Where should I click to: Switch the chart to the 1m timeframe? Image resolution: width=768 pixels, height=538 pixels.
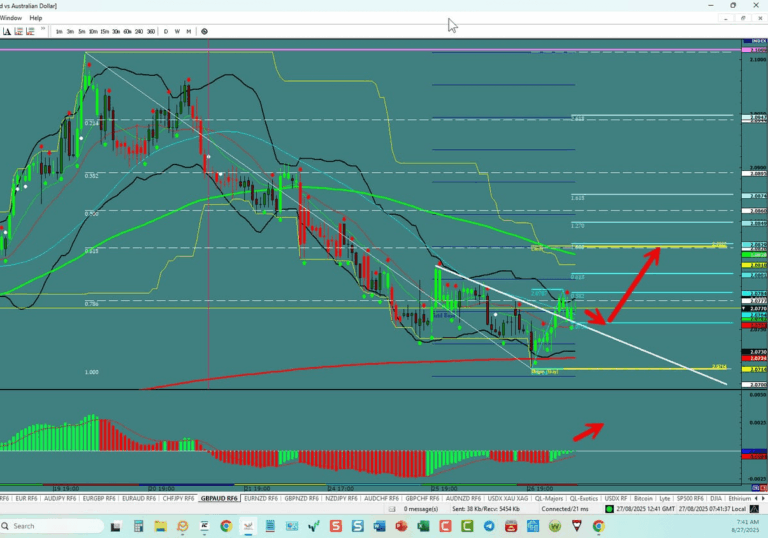pos(59,31)
